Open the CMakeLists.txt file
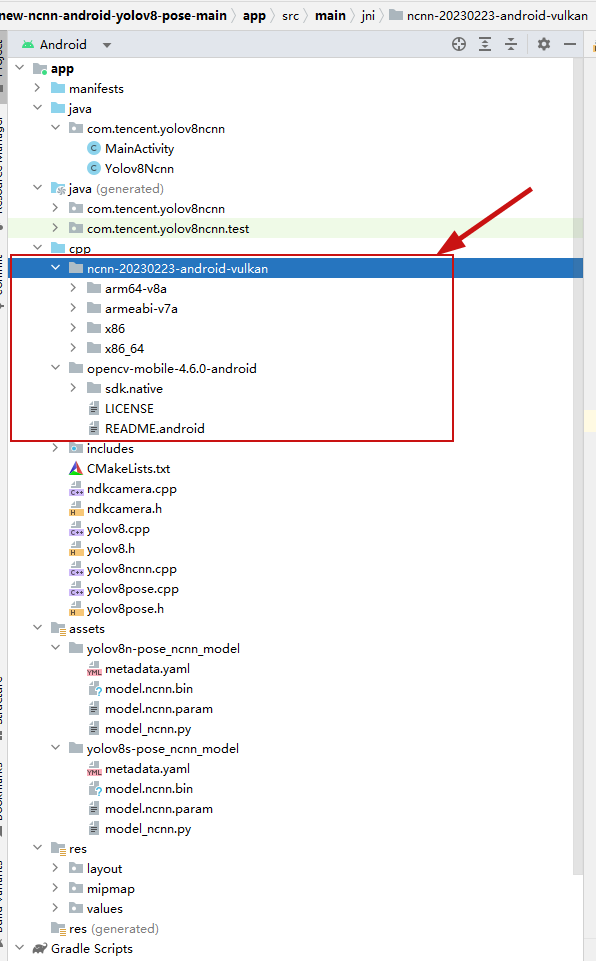 tap(128, 469)
